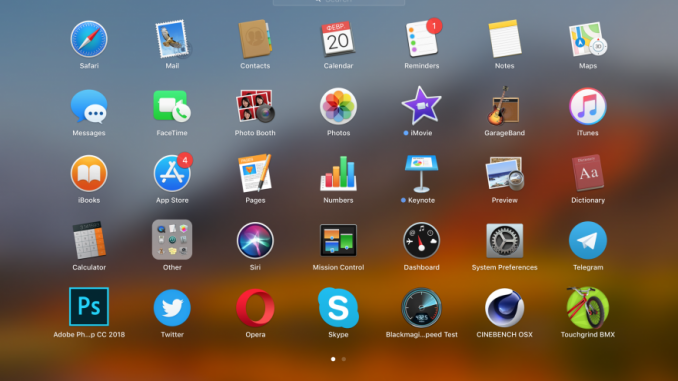Launch Telegram messenger
678x381 pixels.
pyautogui.click(x=588, y=240)
